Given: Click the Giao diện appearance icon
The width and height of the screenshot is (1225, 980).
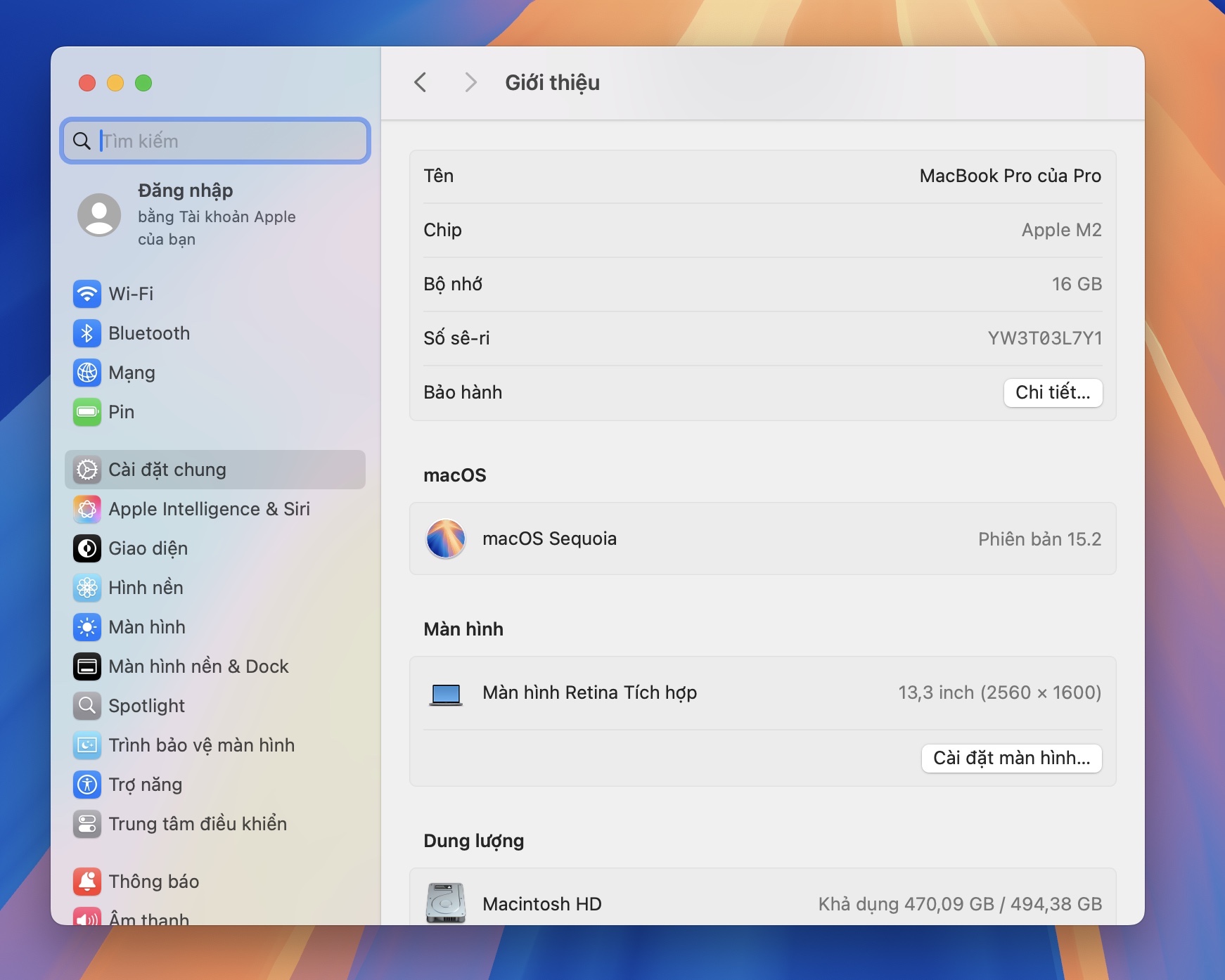Looking at the screenshot, I should pos(87,548).
